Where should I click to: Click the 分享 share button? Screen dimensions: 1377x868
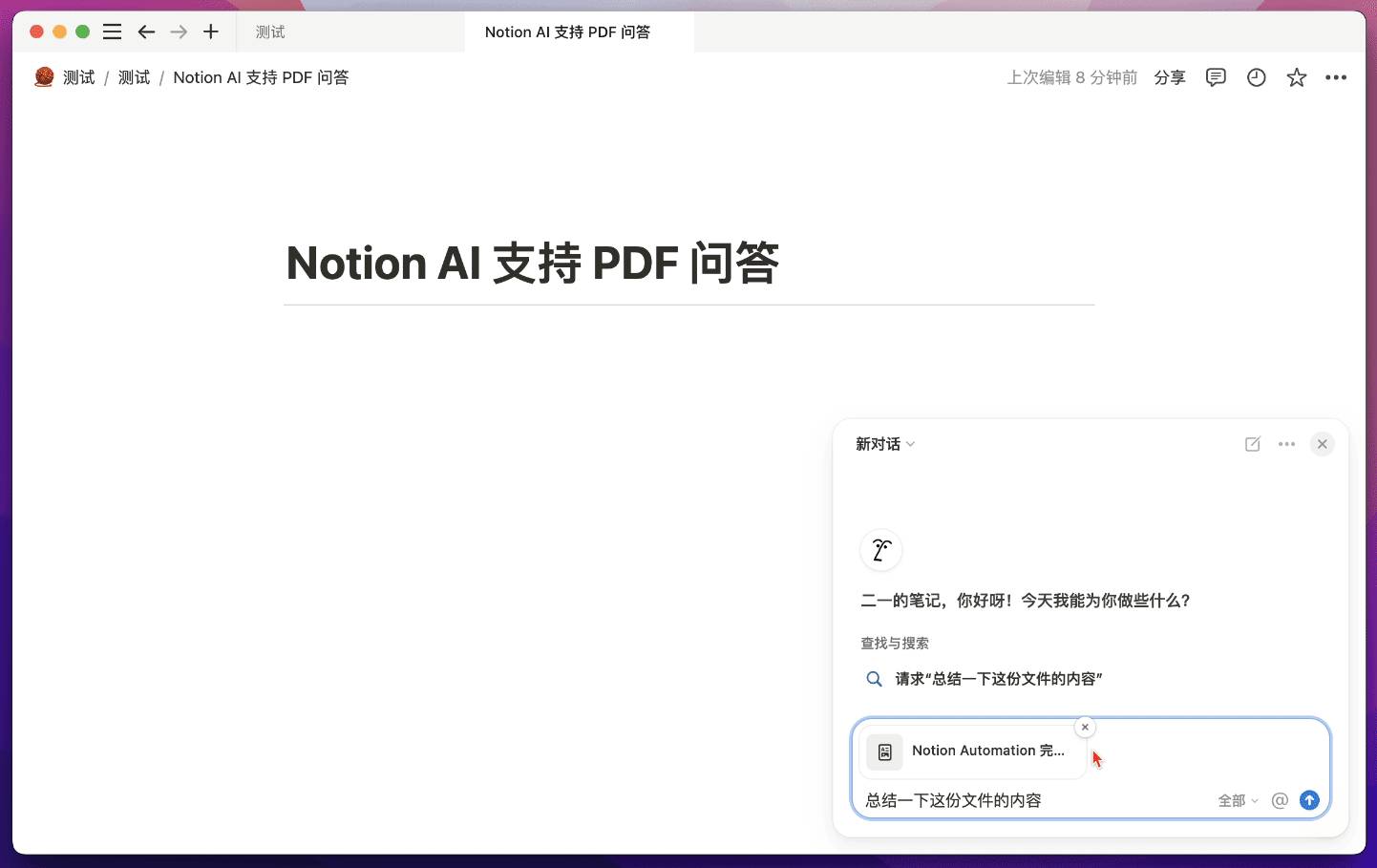(1170, 77)
